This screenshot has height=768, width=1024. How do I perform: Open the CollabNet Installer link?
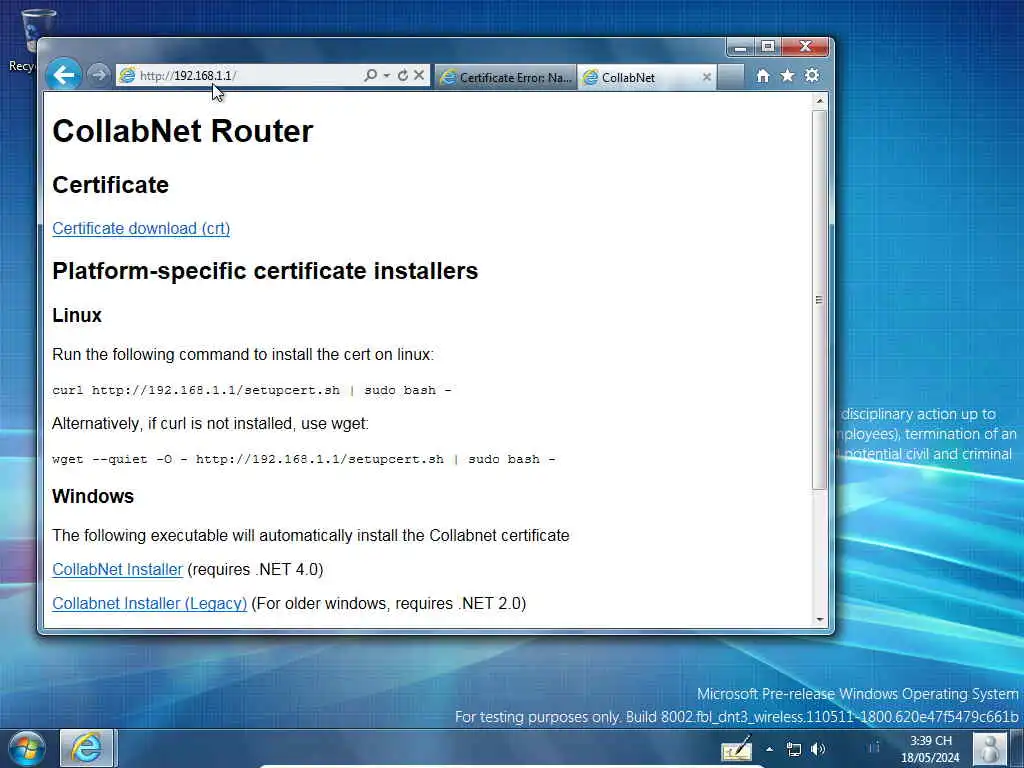click(x=118, y=569)
